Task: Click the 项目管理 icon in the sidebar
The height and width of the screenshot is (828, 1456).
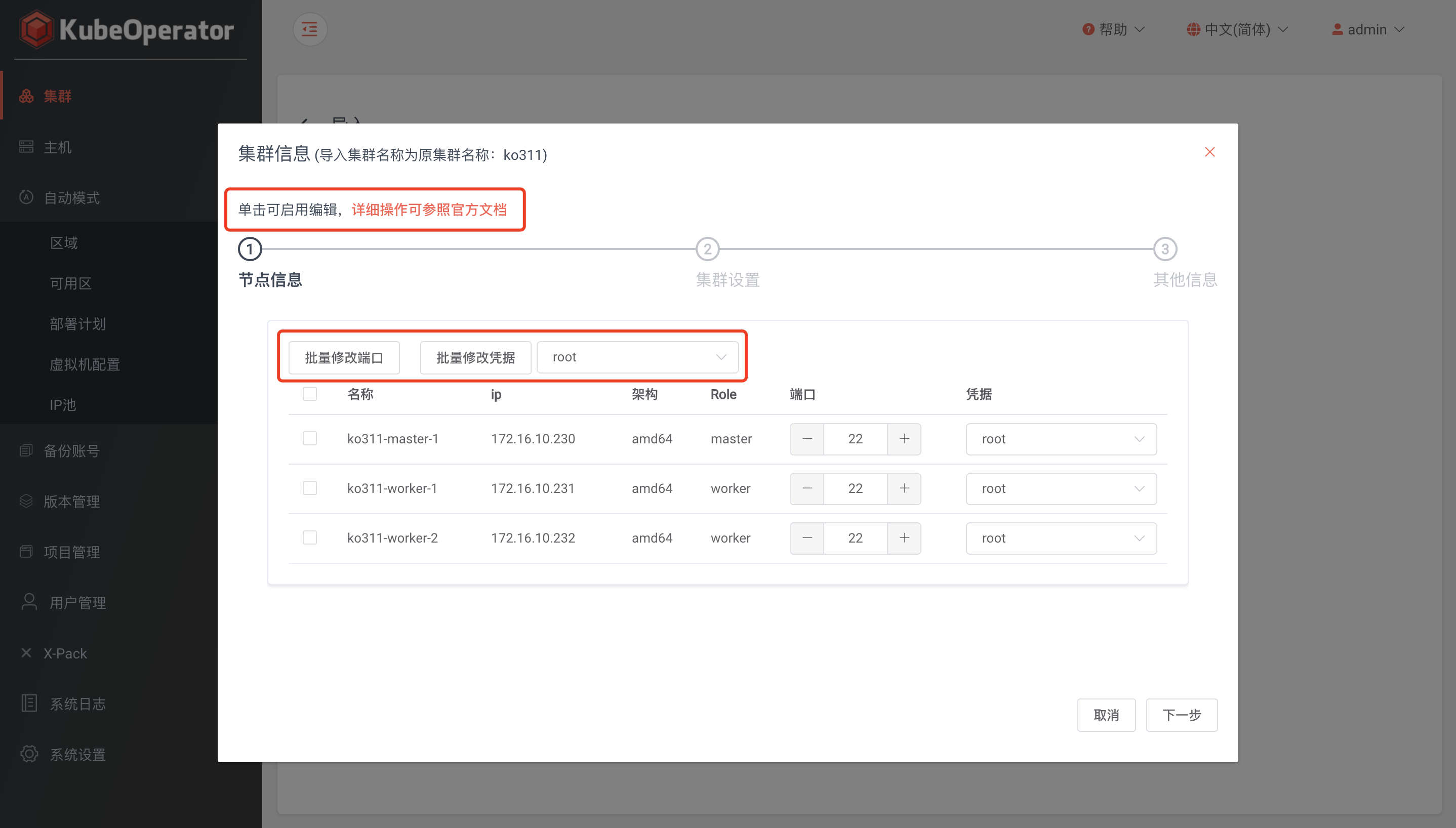Action: pyautogui.click(x=26, y=552)
